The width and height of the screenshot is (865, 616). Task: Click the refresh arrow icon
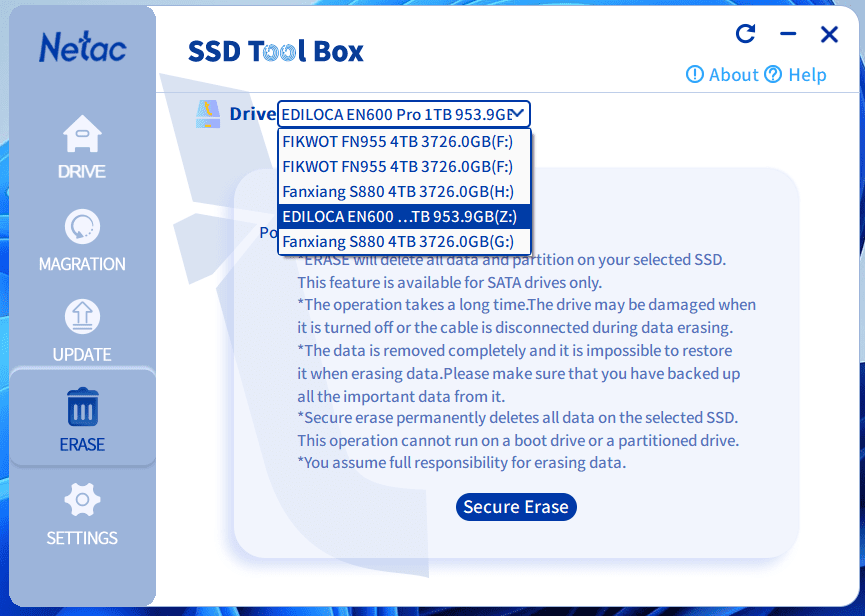point(746,34)
